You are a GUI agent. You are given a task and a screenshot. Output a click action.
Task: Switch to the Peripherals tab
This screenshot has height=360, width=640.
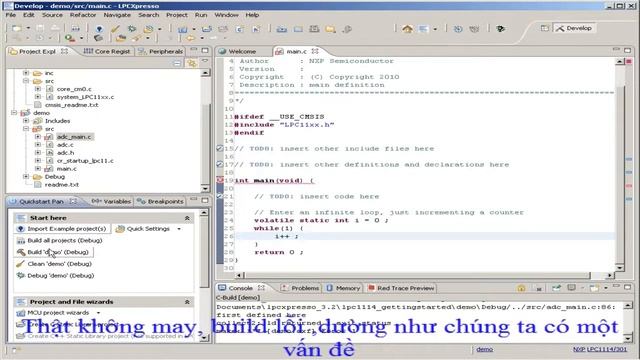point(161,51)
